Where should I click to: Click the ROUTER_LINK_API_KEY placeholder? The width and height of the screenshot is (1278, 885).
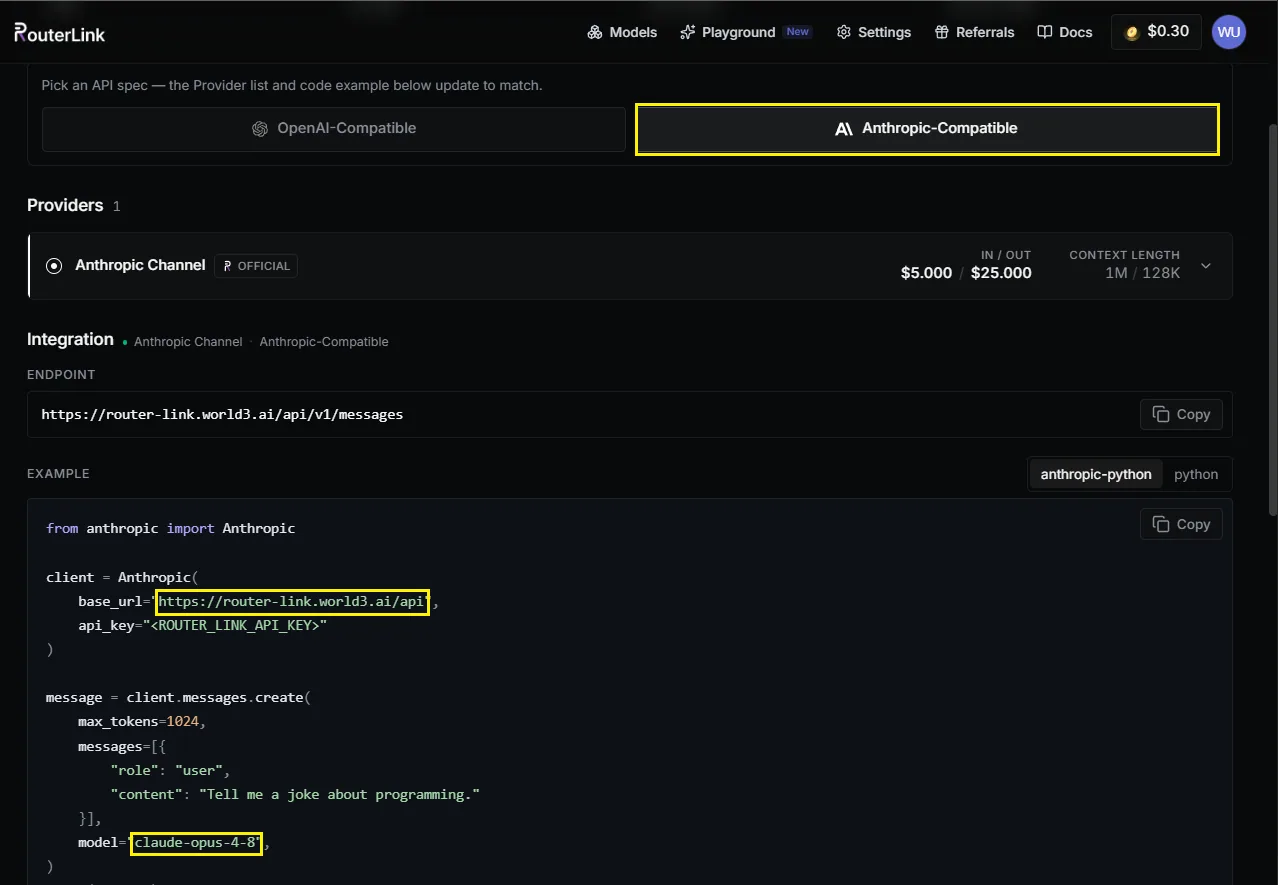(235, 625)
